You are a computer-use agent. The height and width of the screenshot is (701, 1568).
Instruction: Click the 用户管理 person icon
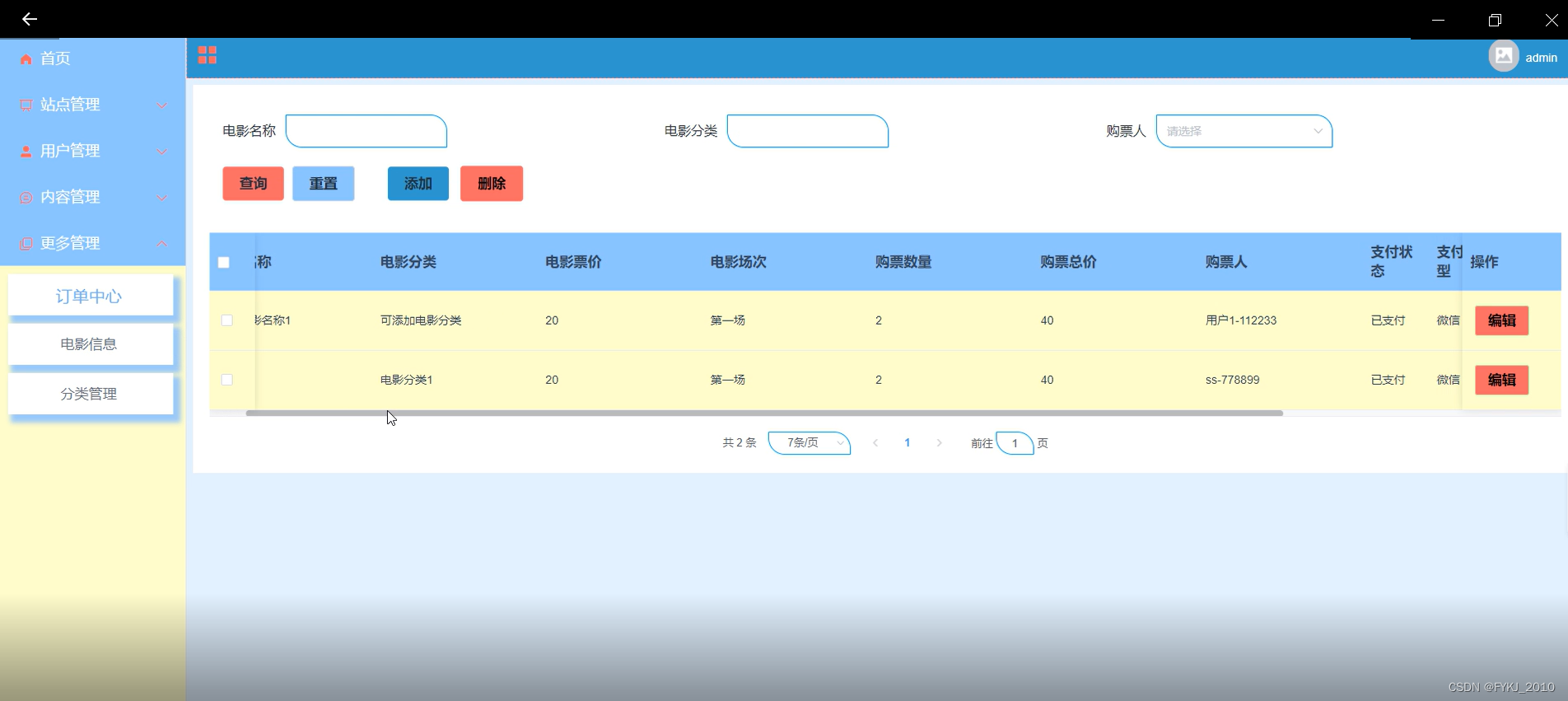click(x=26, y=152)
